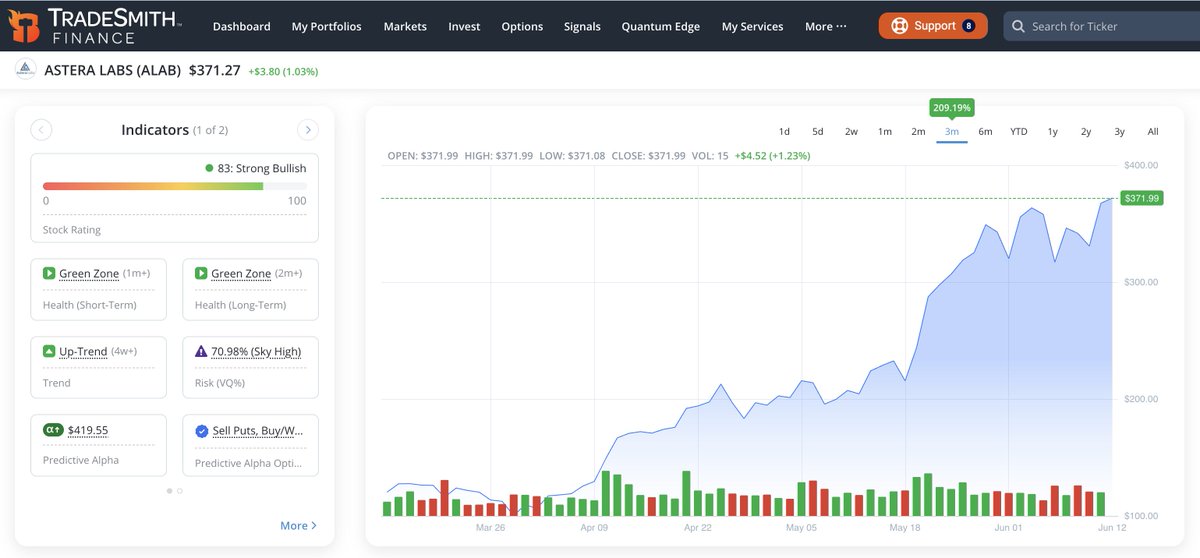Click the +$3.80 (1.03%) price change text
The width and height of the screenshot is (1200, 558).
point(284,72)
